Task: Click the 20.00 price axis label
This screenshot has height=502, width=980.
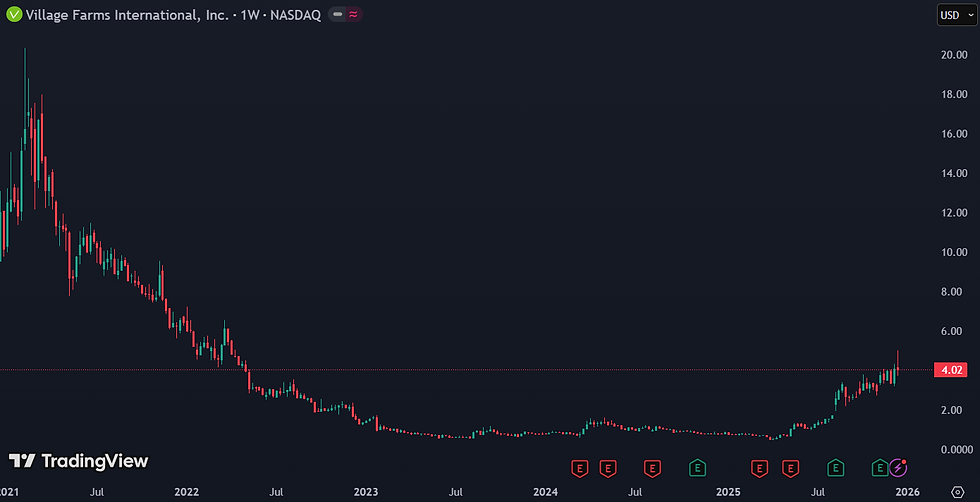Action: coord(954,55)
